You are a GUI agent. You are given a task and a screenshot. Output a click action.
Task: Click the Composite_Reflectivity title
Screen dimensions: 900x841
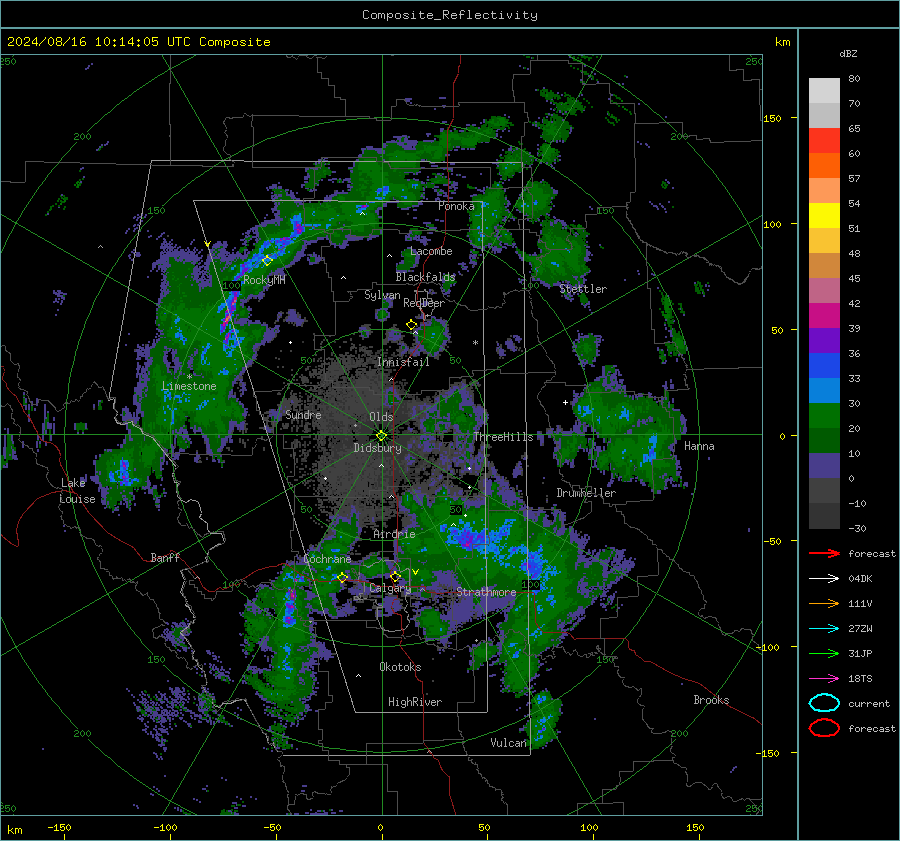[450, 15]
